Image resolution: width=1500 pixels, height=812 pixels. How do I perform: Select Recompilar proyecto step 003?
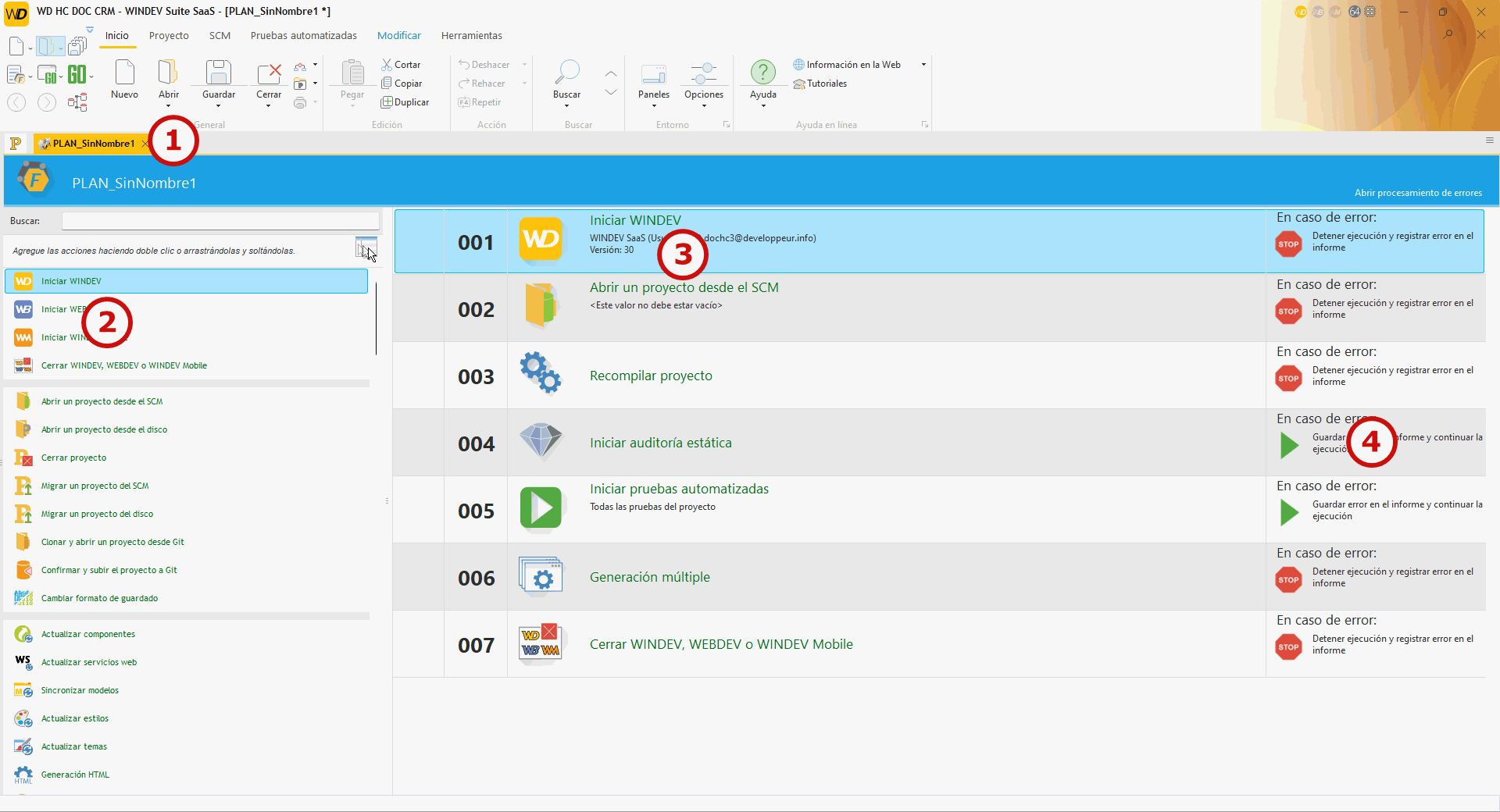tap(939, 376)
